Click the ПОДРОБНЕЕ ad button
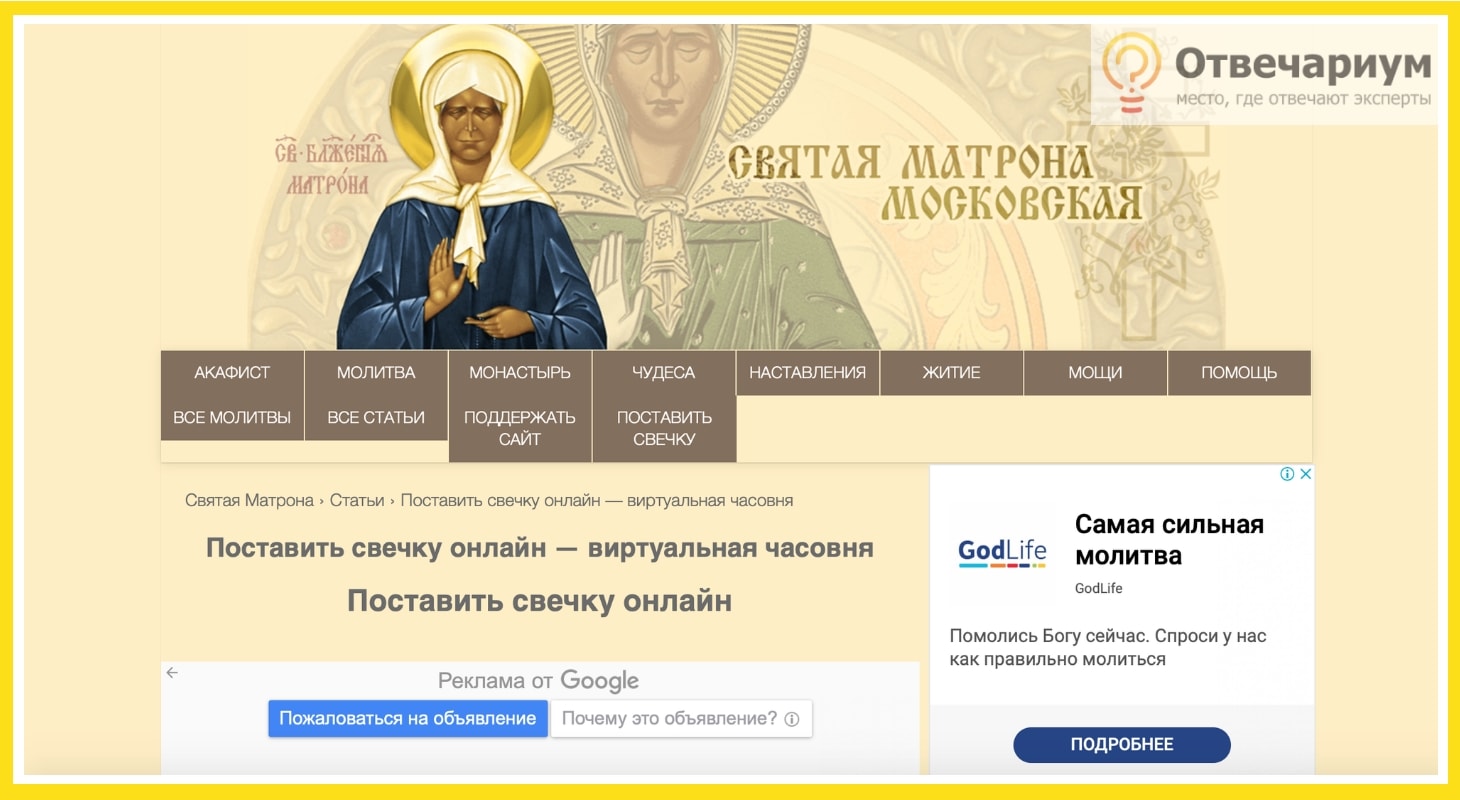 [x=1122, y=744]
